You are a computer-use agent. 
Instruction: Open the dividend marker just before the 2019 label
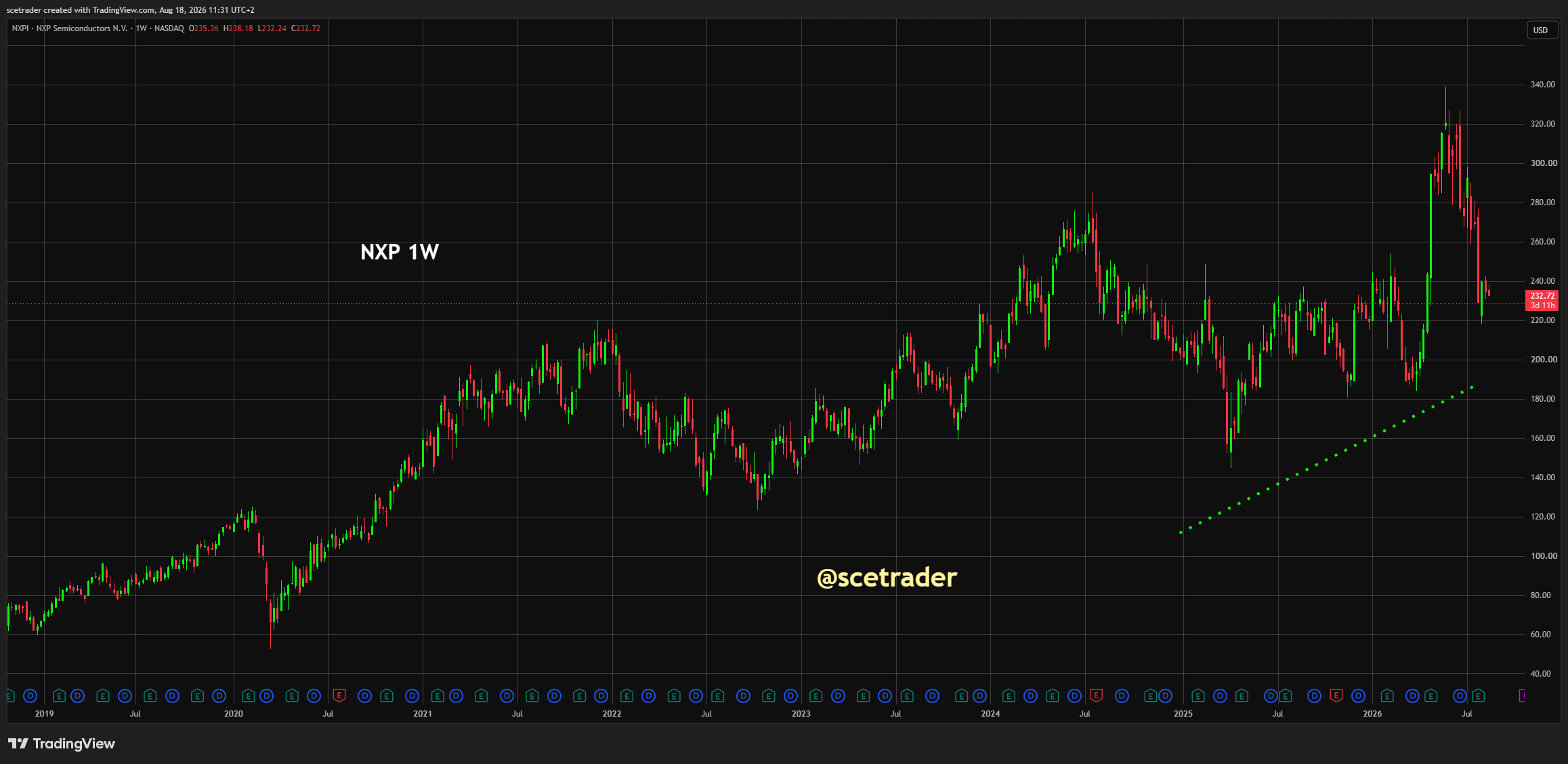pos(30,695)
